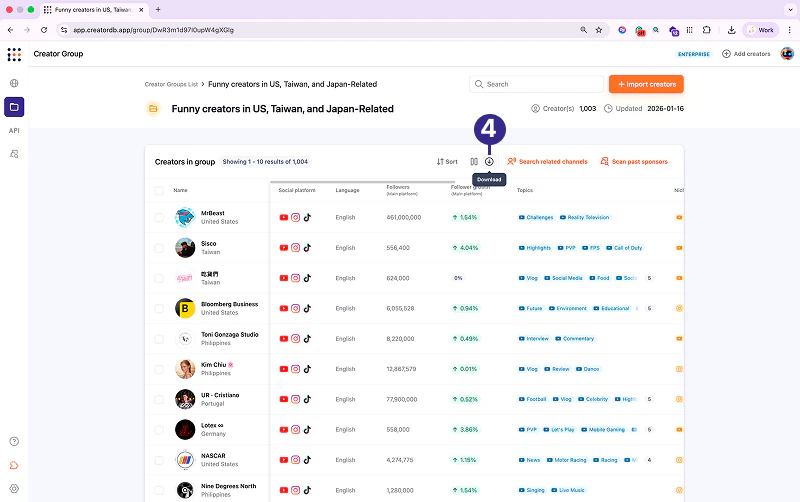Toggle the select-all checkbox in the header
This screenshot has width=800, height=502.
tap(159, 191)
